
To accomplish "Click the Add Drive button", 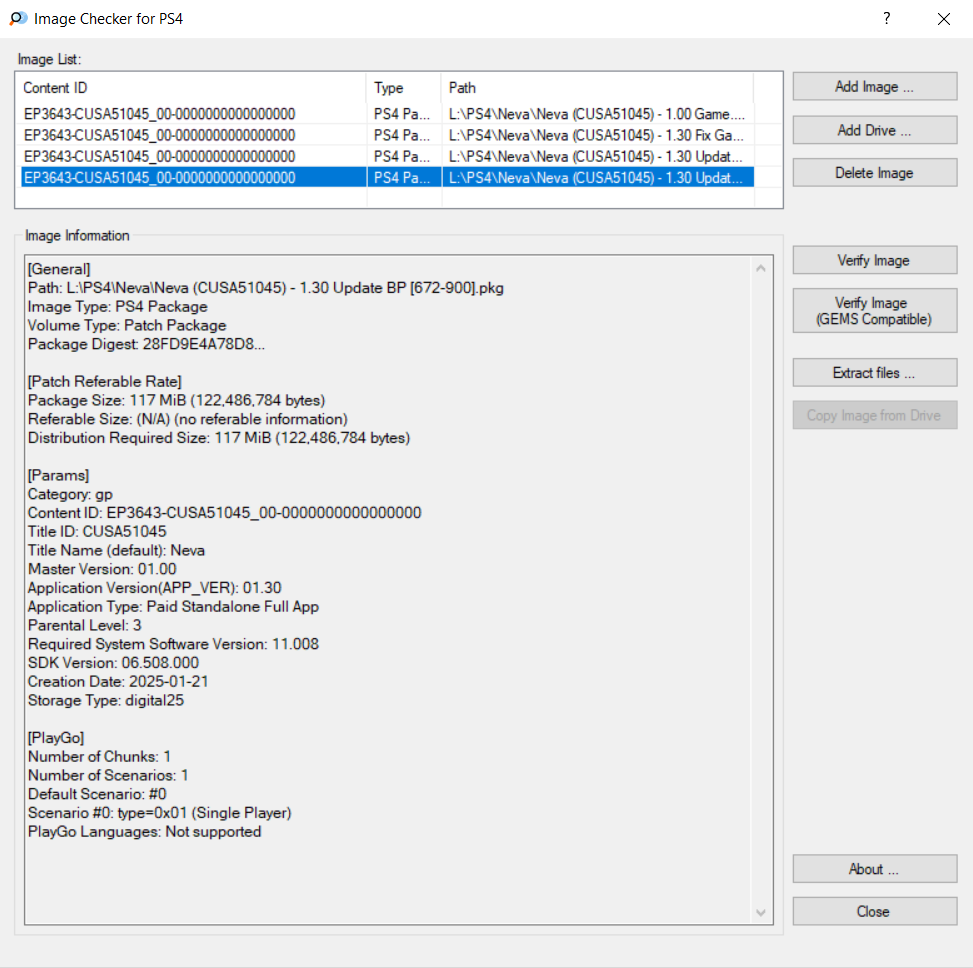I will (x=874, y=130).
